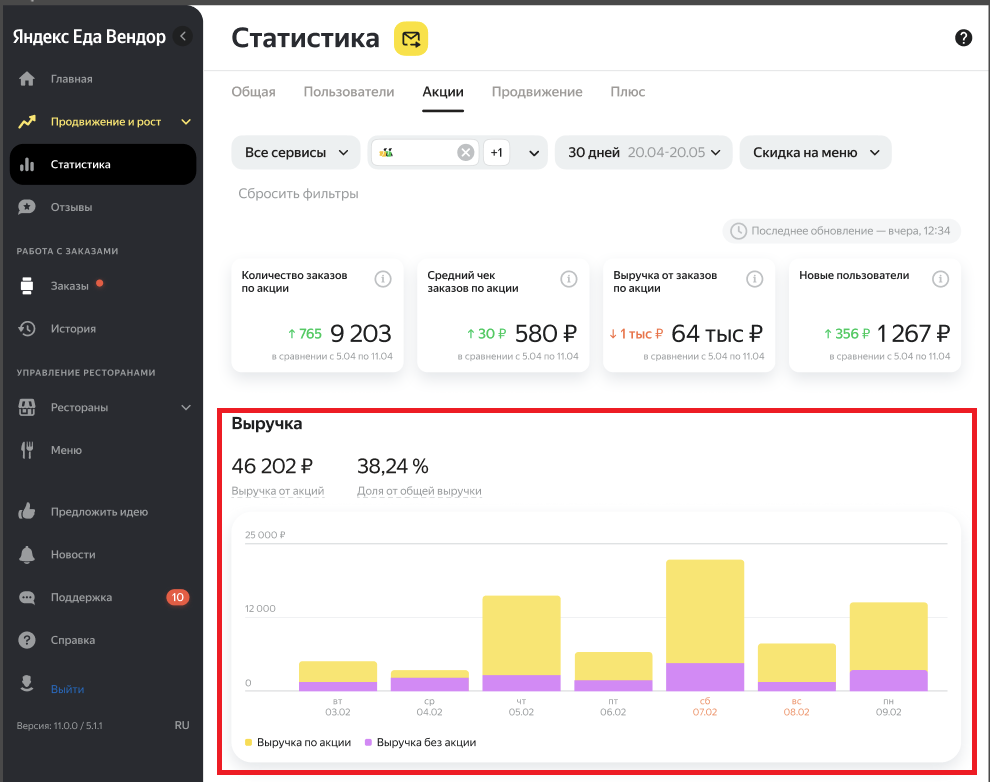Expand the 30 дней date range dropdown
The image size is (990, 782).
(644, 153)
